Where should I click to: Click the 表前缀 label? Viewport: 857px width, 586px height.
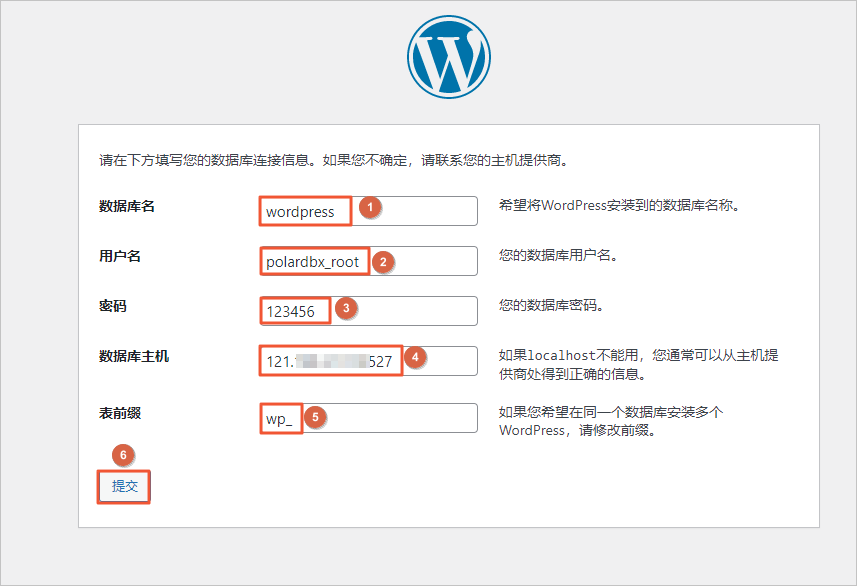tap(120, 413)
